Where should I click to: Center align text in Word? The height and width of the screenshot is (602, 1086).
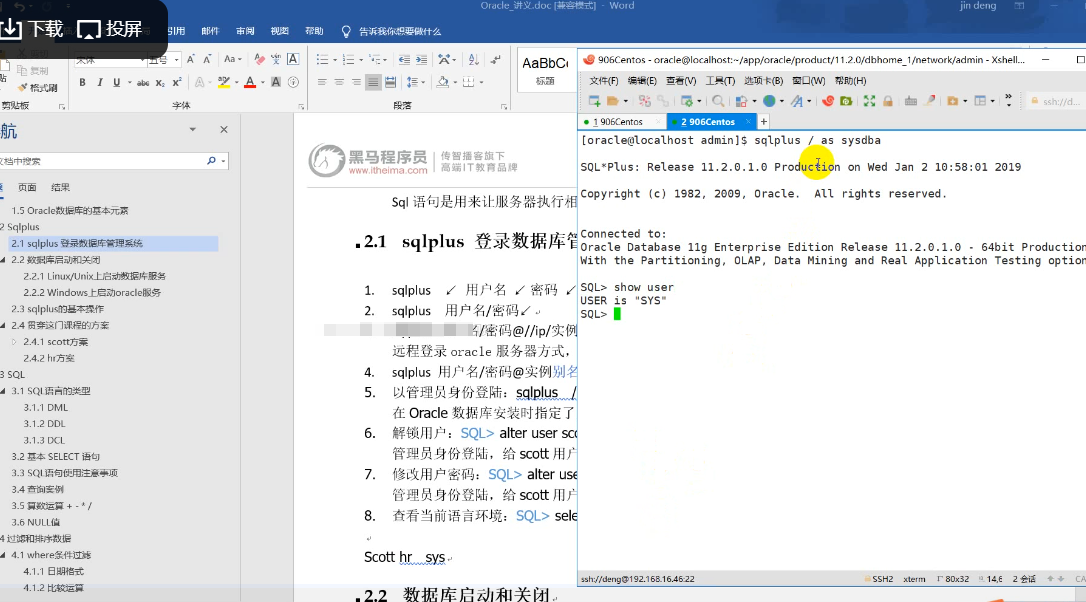click(339, 82)
